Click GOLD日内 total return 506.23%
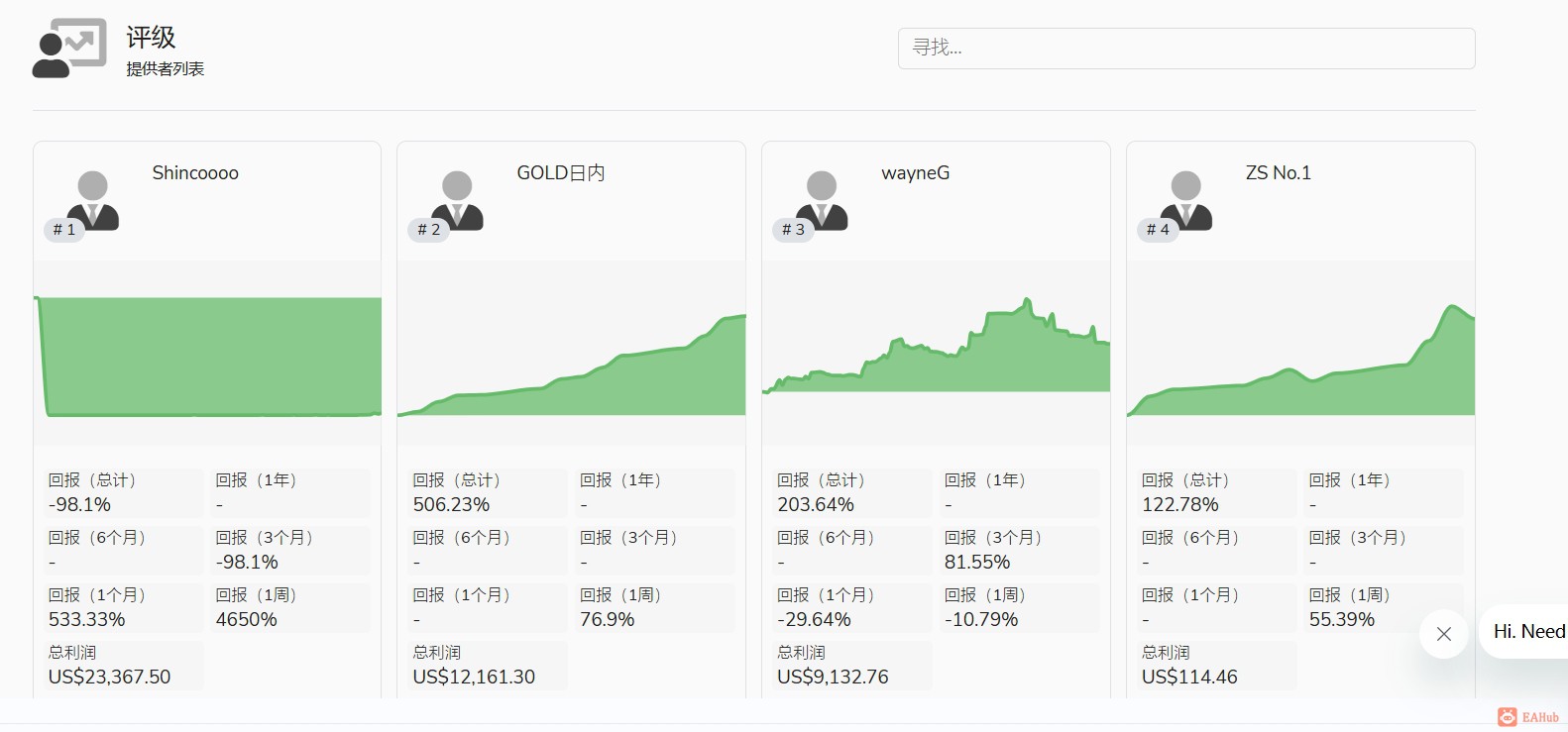Image resolution: width=1568 pixels, height=732 pixels. pyautogui.click(x=452, y=505)
